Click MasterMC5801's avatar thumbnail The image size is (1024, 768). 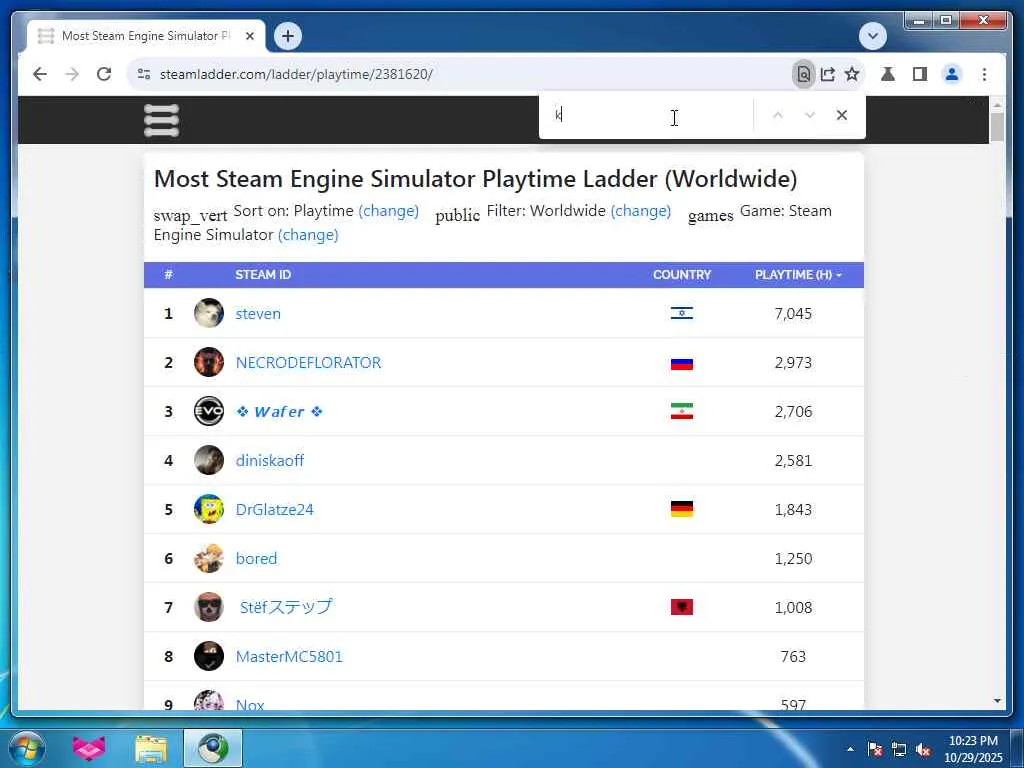(x=209, y=656)
